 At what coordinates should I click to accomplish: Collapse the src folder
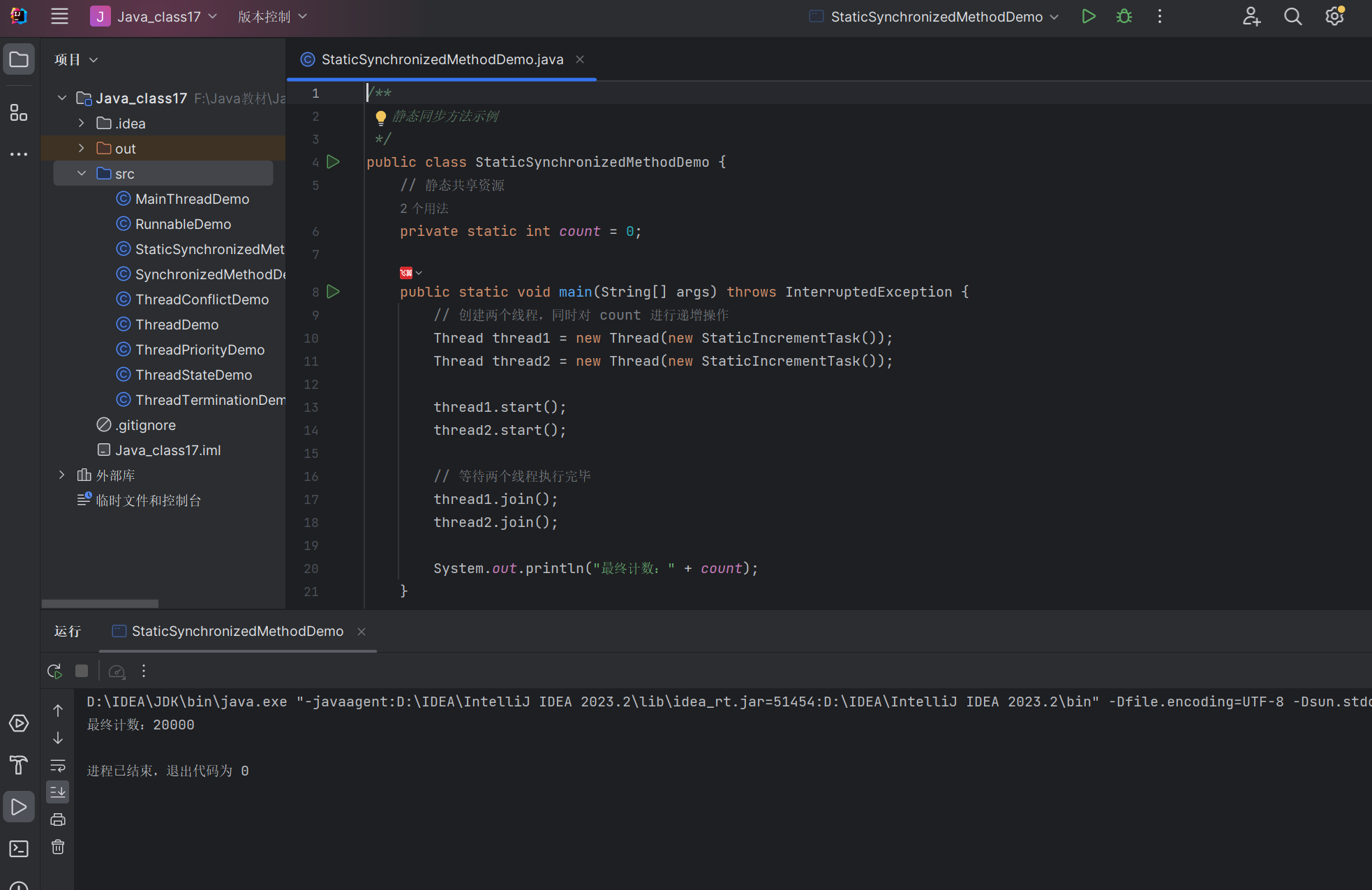click(x=82, y=174)
